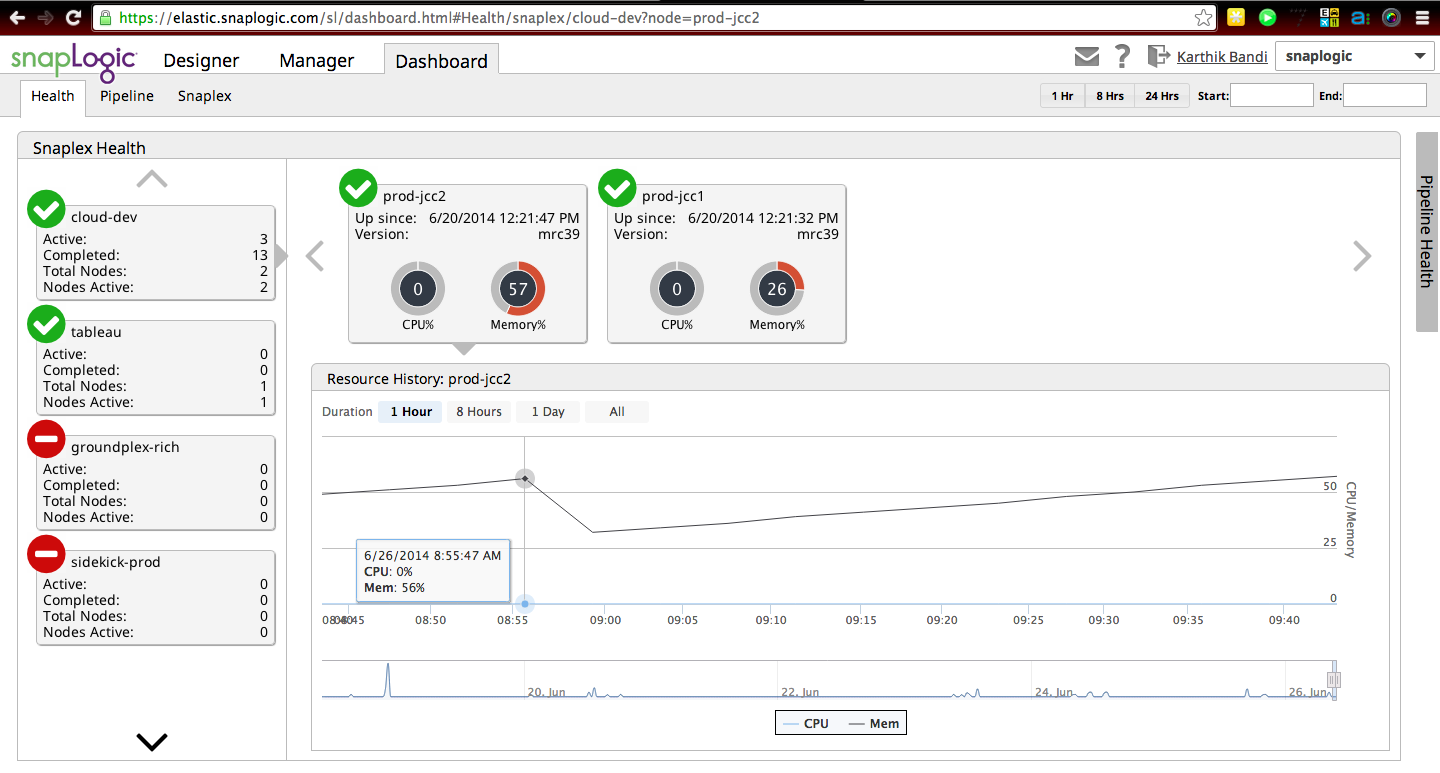Screen dimensions: 1440x773
Task: Open the snaplogic organization dropdown
Action: [x=1355, y=56]
